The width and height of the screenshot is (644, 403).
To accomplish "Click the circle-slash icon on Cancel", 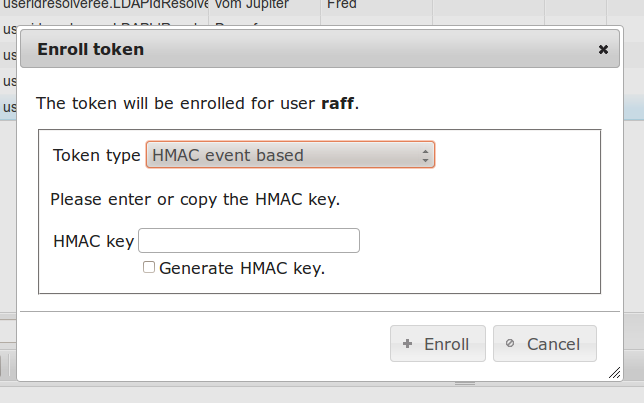I will [510, 344].
